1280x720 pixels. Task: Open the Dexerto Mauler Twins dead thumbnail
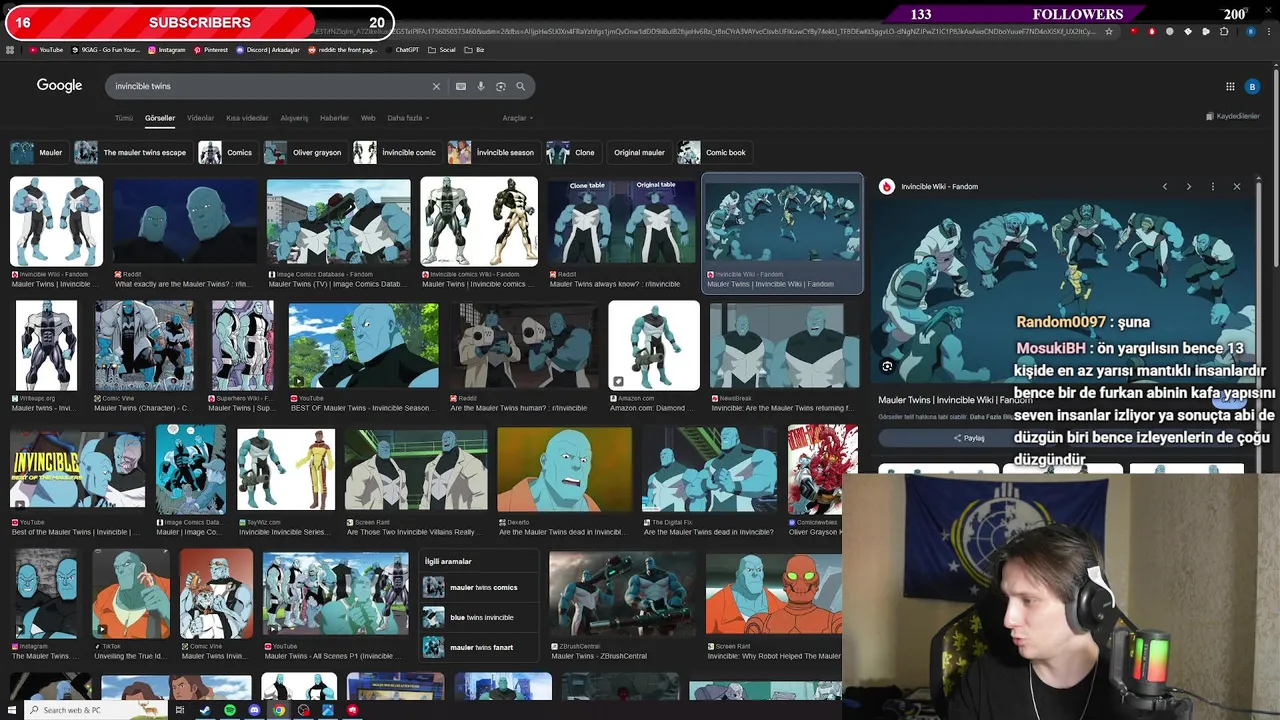[564, 468]
